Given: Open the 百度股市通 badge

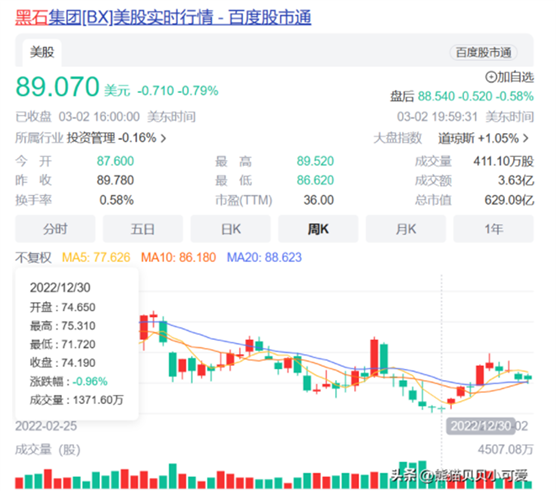Looking at the screenshot, I should click(483, 52).
